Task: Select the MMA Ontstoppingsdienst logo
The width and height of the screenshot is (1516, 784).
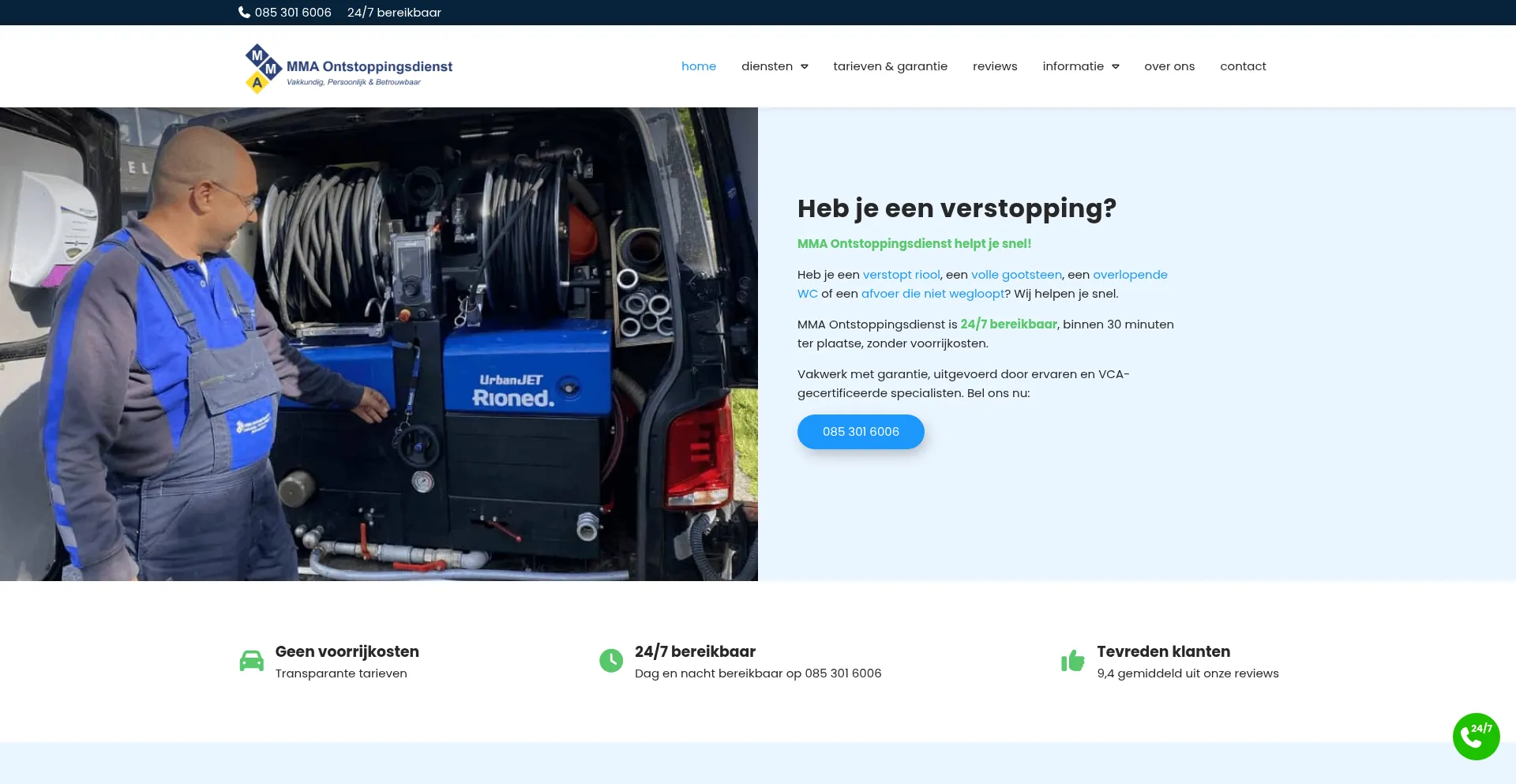Action: pyautogui.click(x=347, y=66)
